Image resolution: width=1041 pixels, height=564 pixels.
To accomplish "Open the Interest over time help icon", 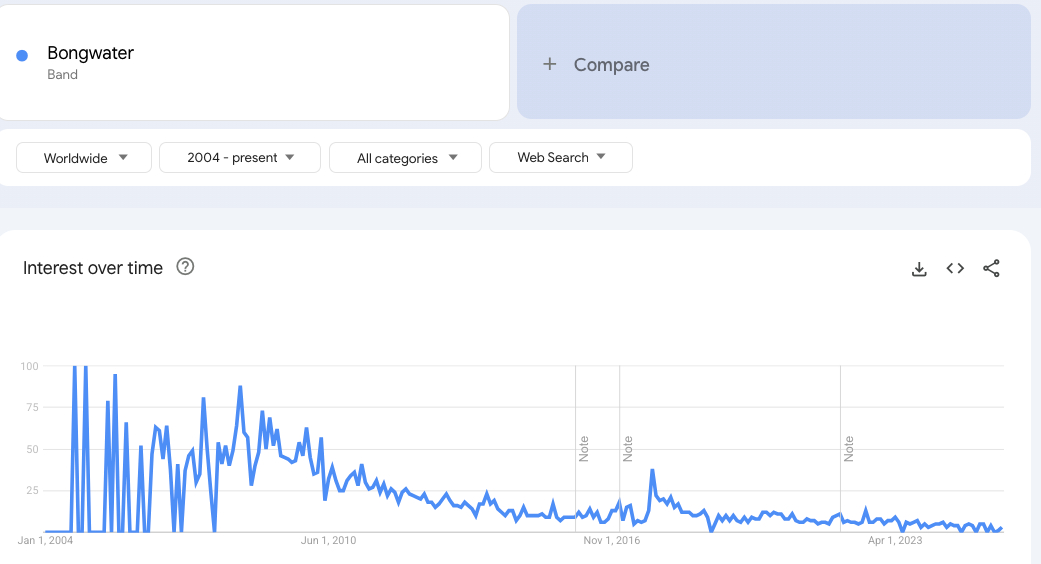I will [185, 267].
